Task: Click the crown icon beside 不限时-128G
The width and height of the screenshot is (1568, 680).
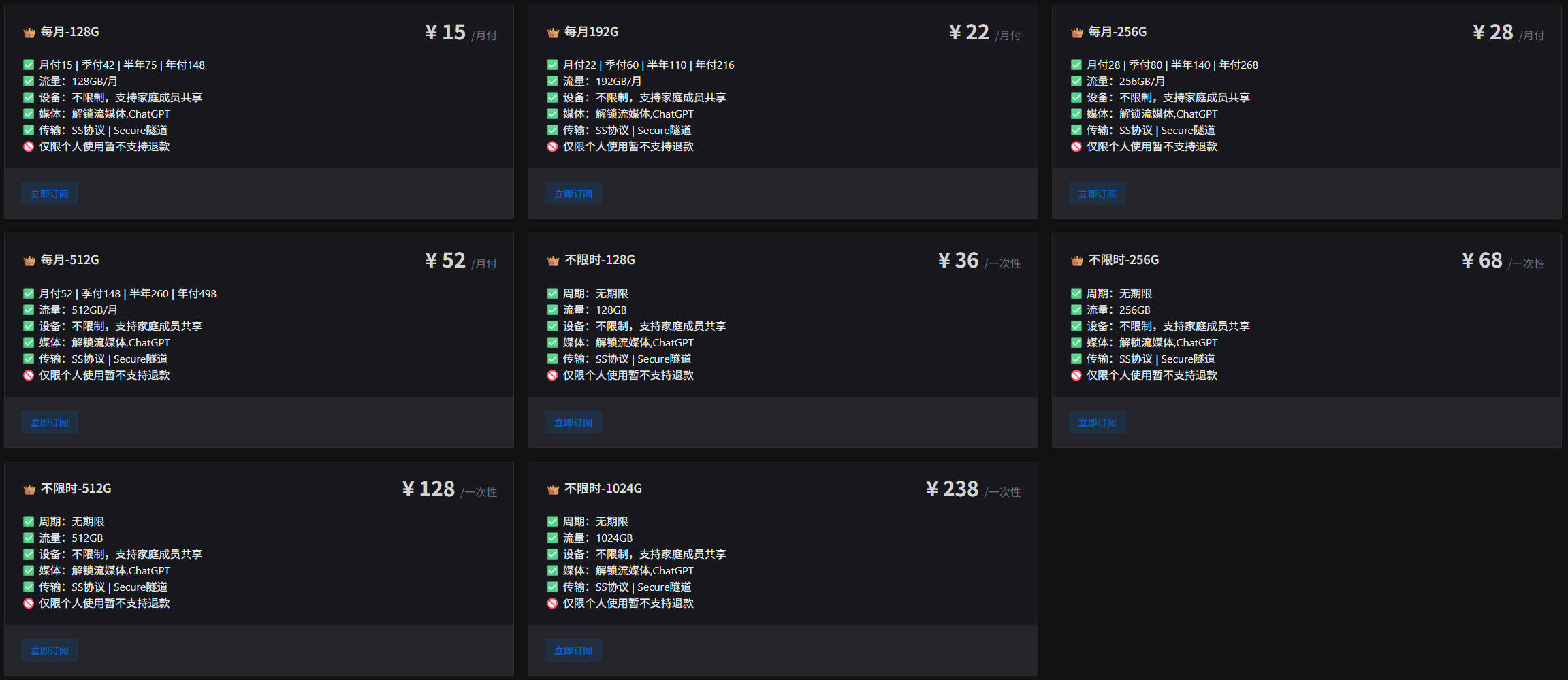Action: (x=553, y=261)
